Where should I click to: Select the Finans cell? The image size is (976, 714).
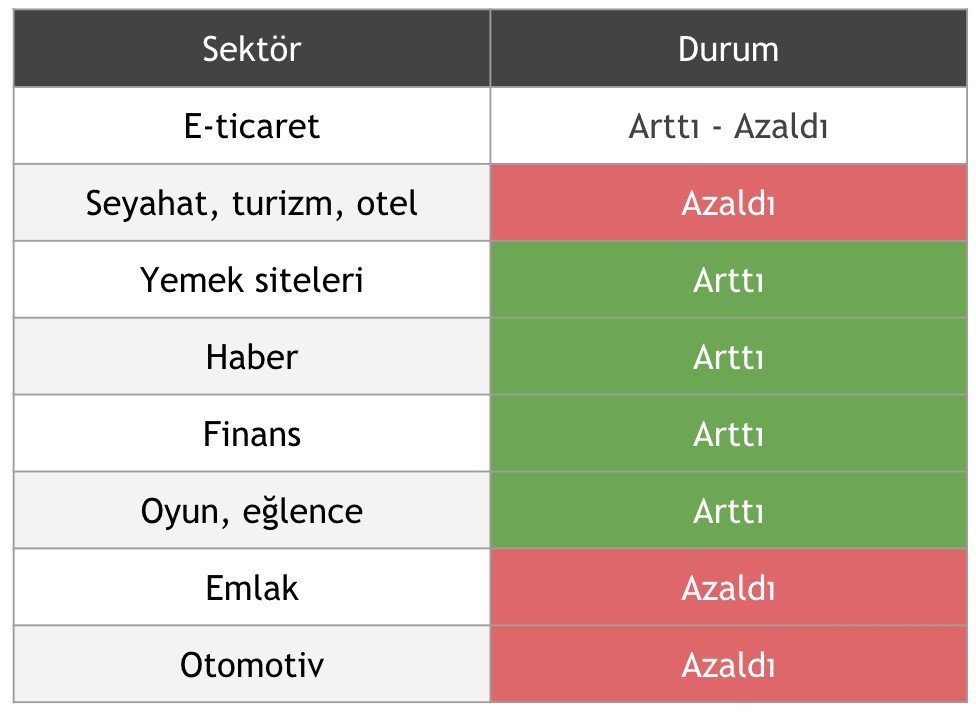[x=252, y=434]
